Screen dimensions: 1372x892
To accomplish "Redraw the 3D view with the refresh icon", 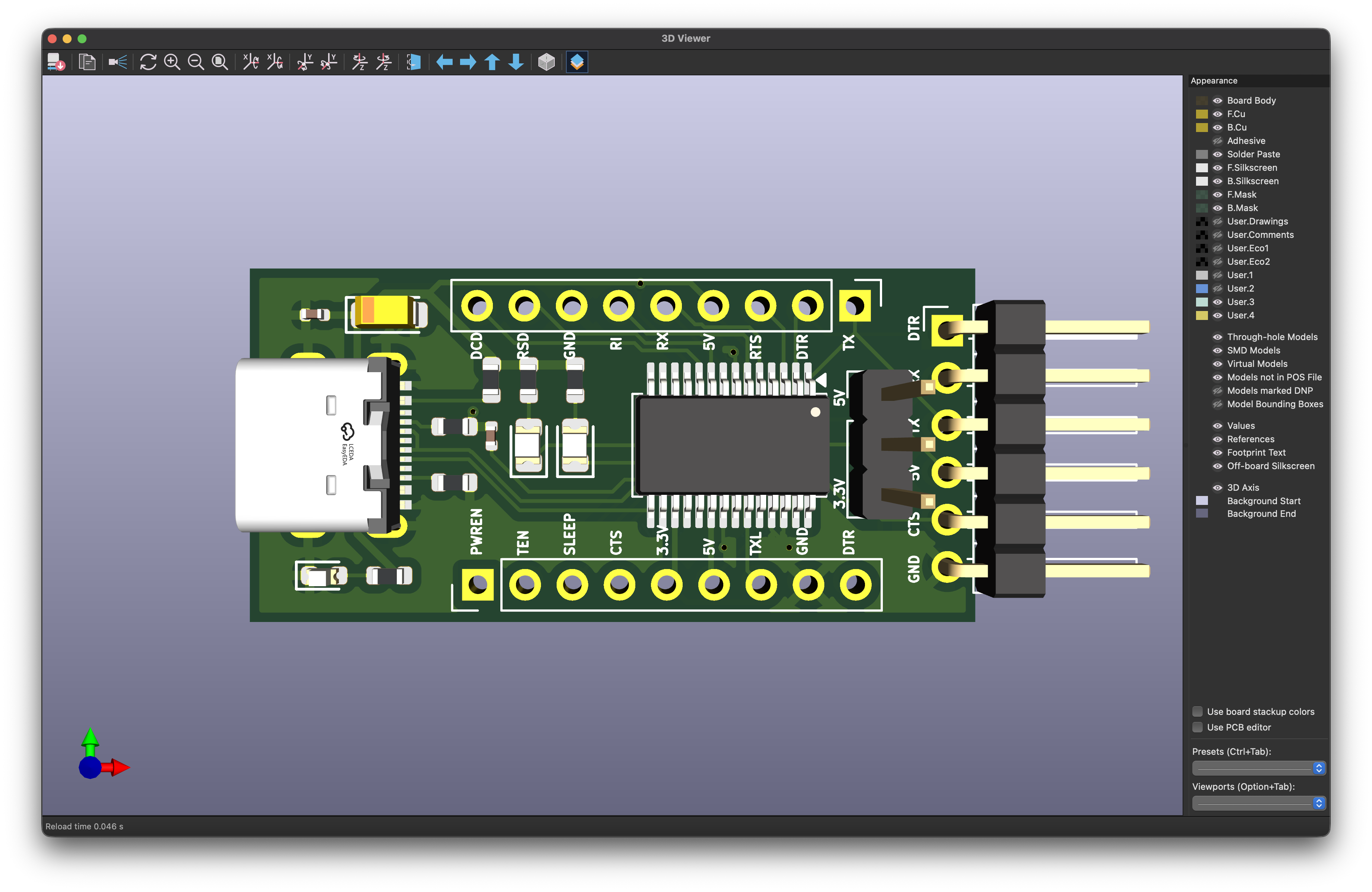I will (x=148, y=62).
